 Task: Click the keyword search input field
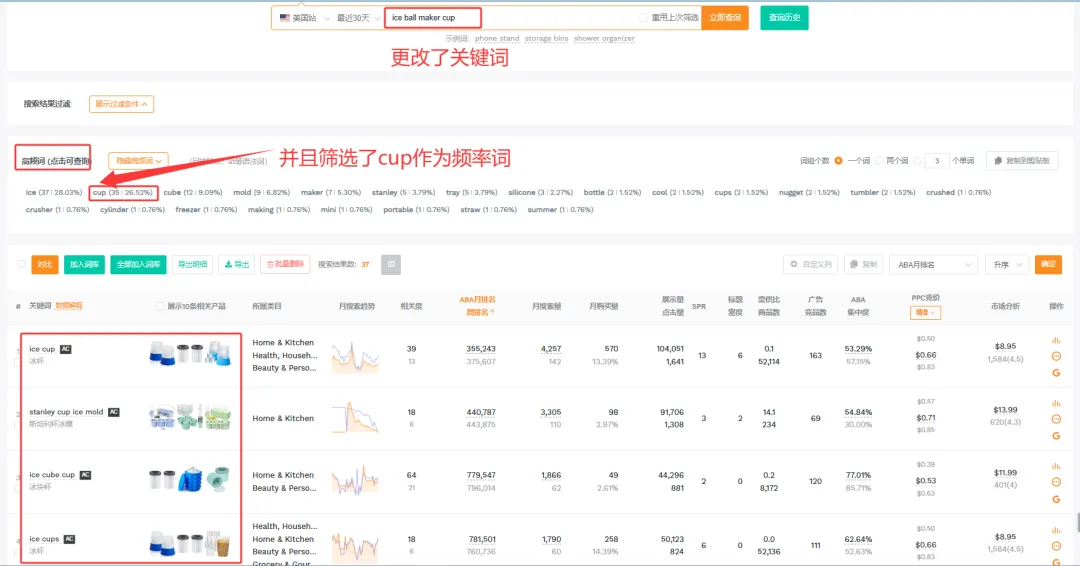433,18
